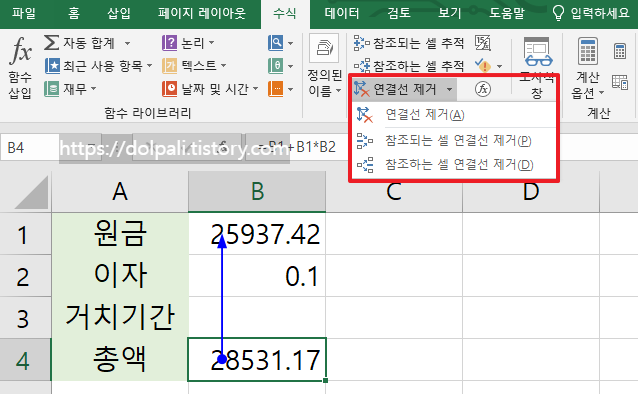638x394 pixels.
Task: Click cell containing 이자
Action: coord(120,276)
